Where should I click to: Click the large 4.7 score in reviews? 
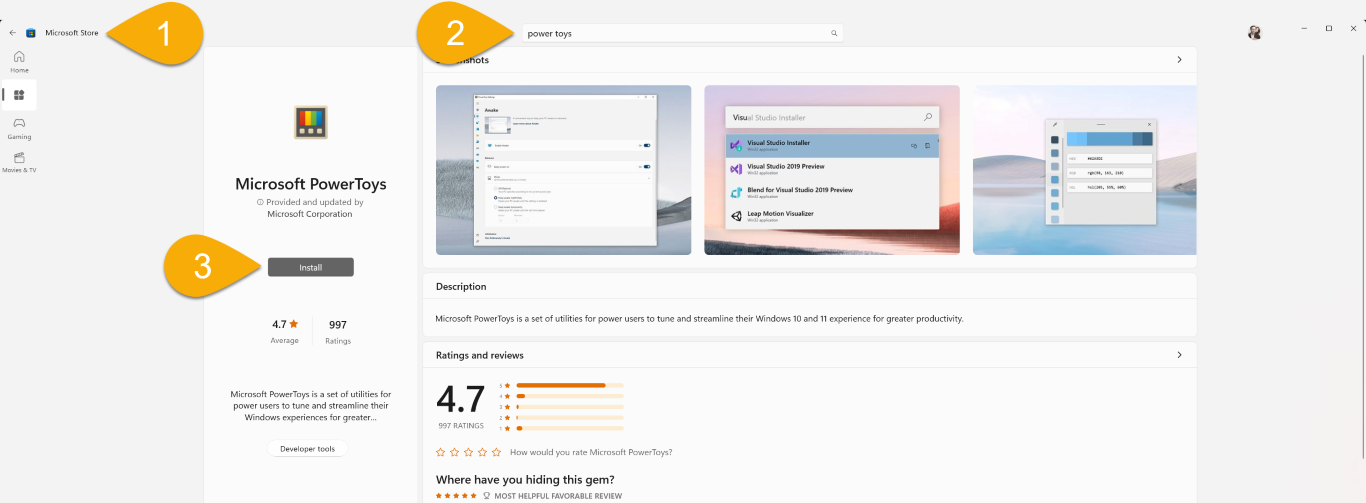(x=461, y=400)
